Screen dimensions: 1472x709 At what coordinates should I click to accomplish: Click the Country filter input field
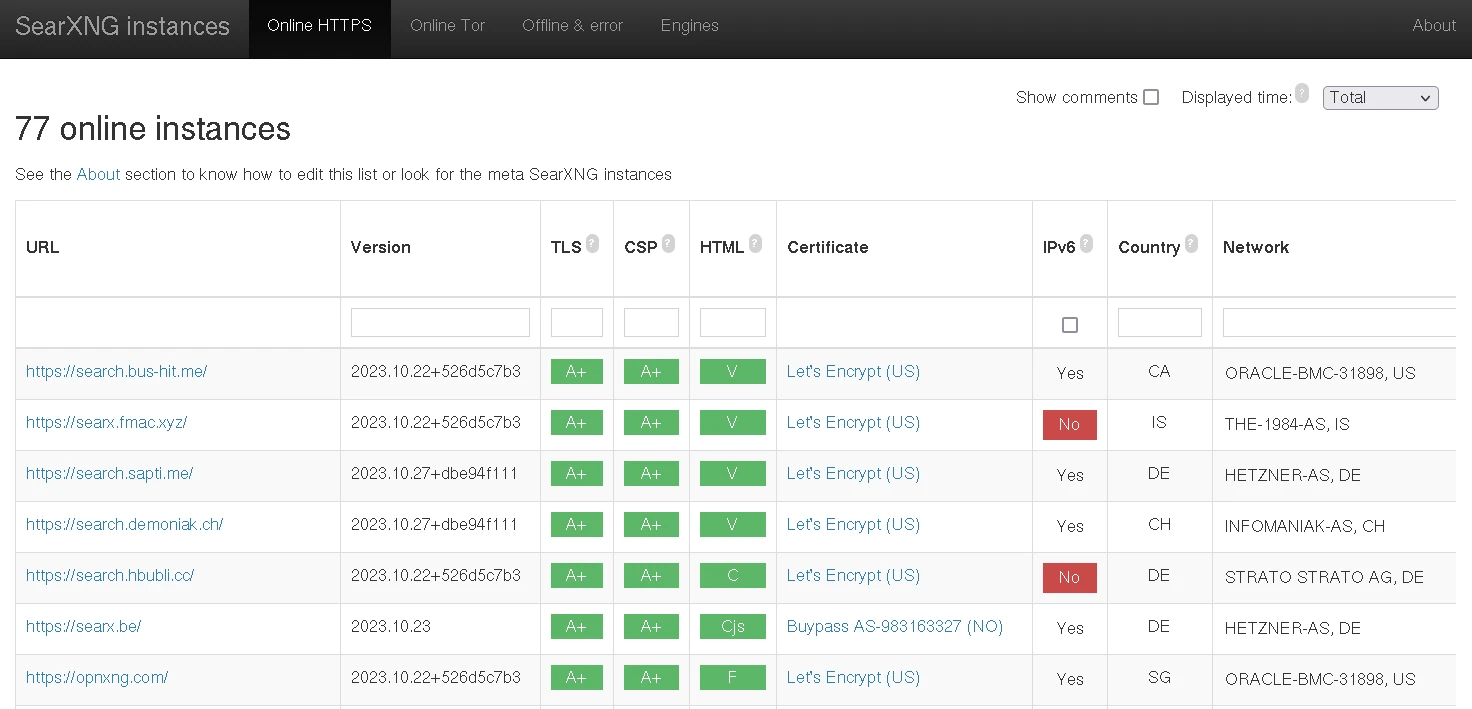coord(1159,323)
